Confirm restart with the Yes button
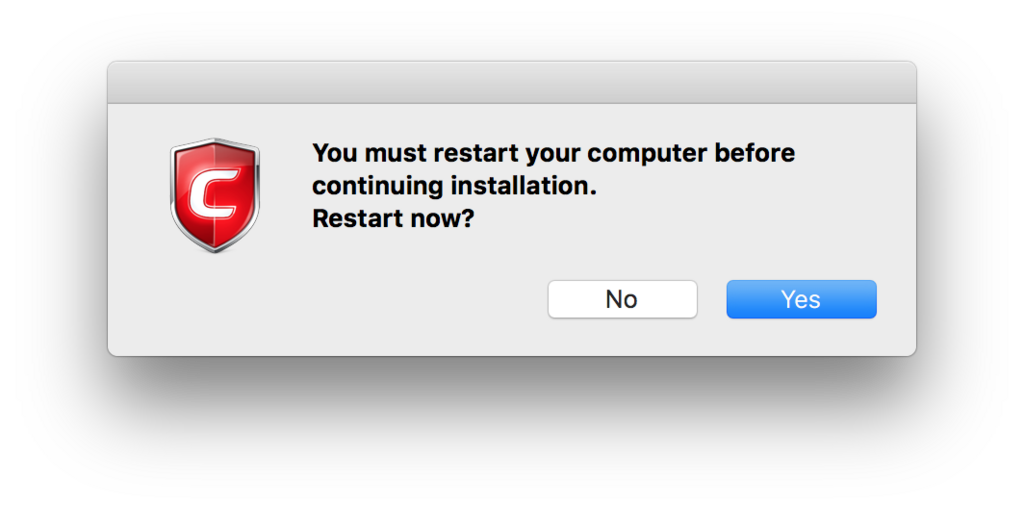 (x=801, y=300)
